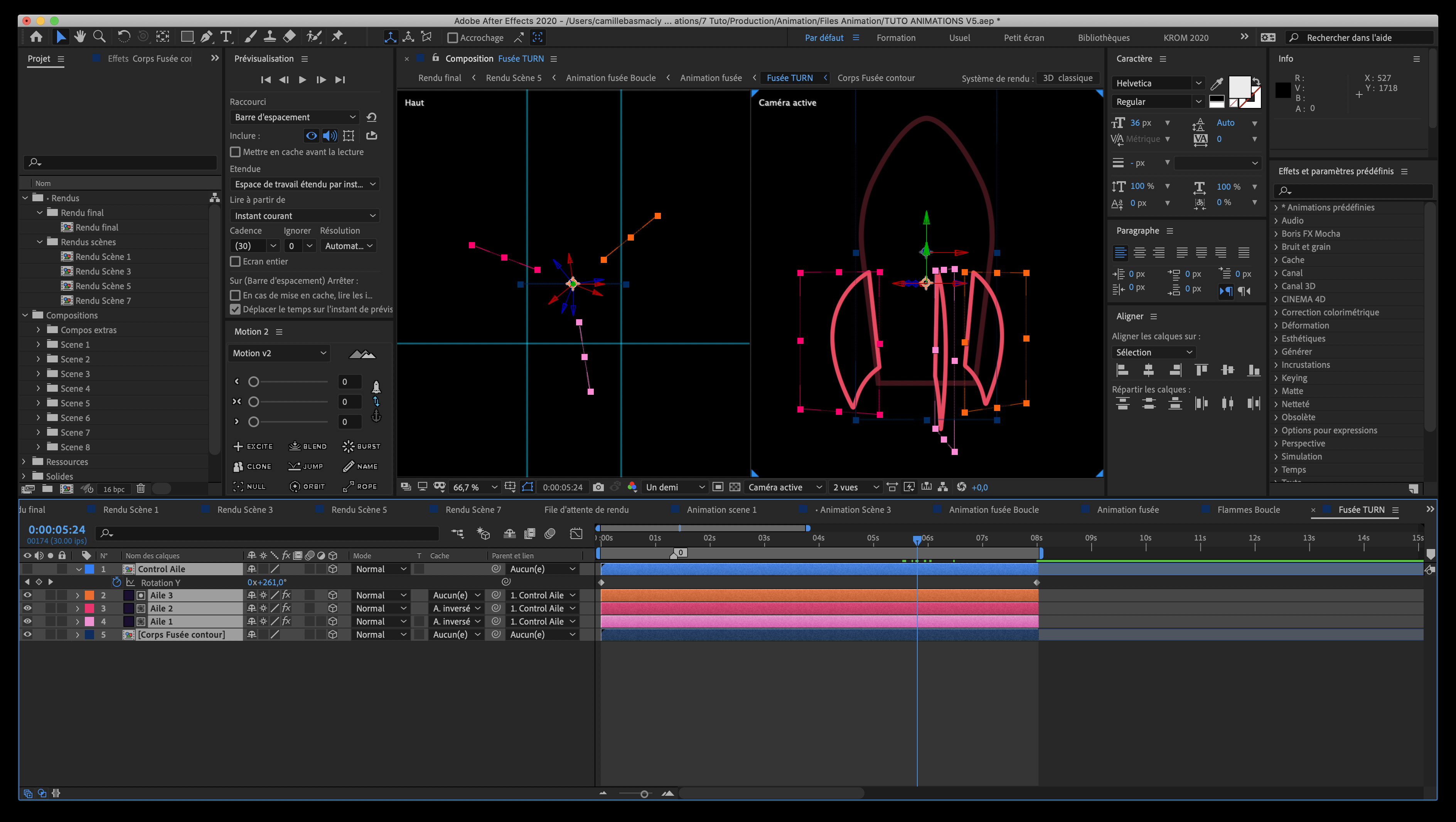Align left text in Paragraphe panel
The height and width of the screenshot is (822, 1456).
1120,253
